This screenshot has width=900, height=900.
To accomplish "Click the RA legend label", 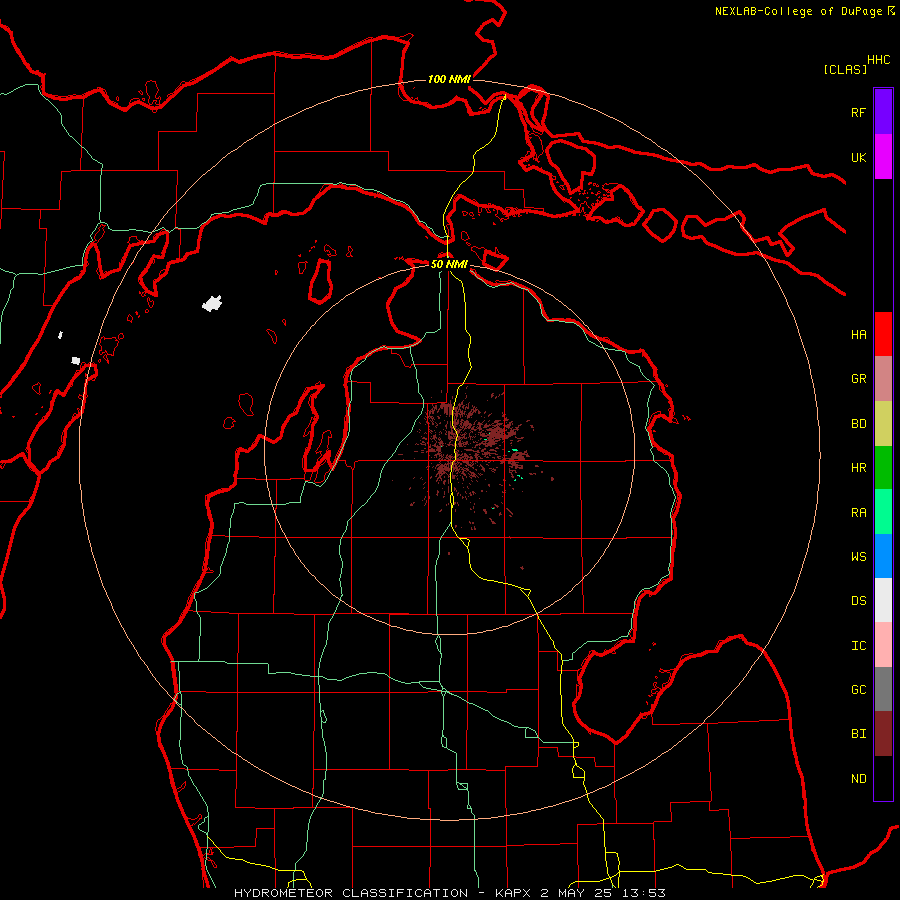I will pos(858,513).
